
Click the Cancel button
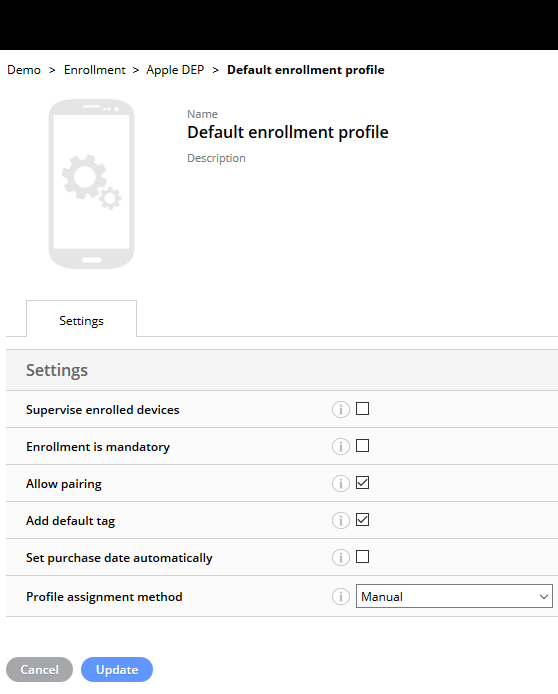click(39, 669)
